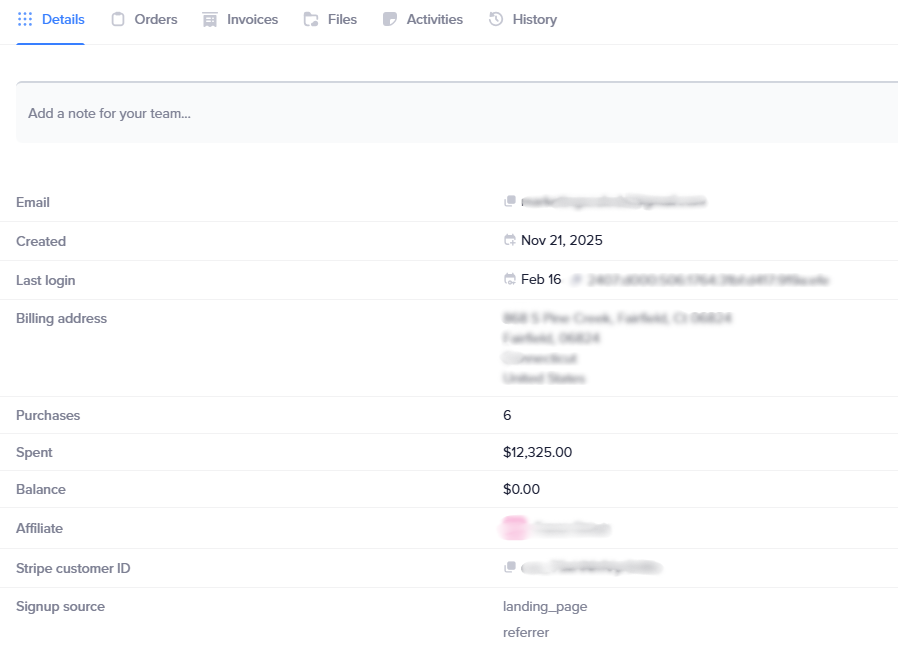
Task: Click the blurred email address value
Action: (x=613, y=202)
